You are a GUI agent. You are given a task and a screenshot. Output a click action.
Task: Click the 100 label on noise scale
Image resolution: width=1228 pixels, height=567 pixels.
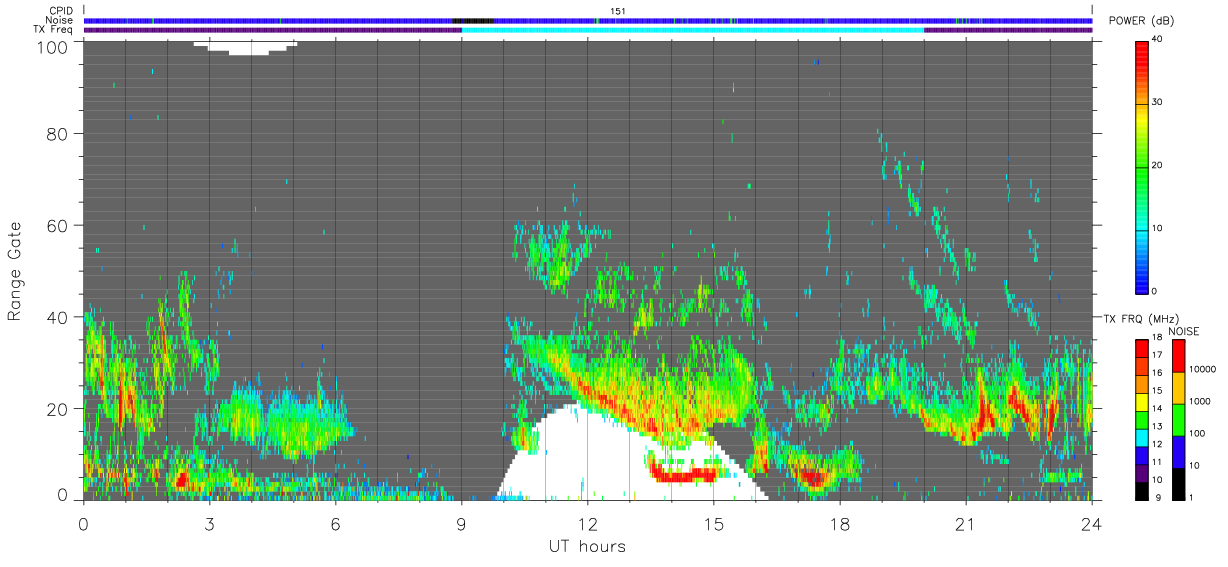coord(1198,433)
